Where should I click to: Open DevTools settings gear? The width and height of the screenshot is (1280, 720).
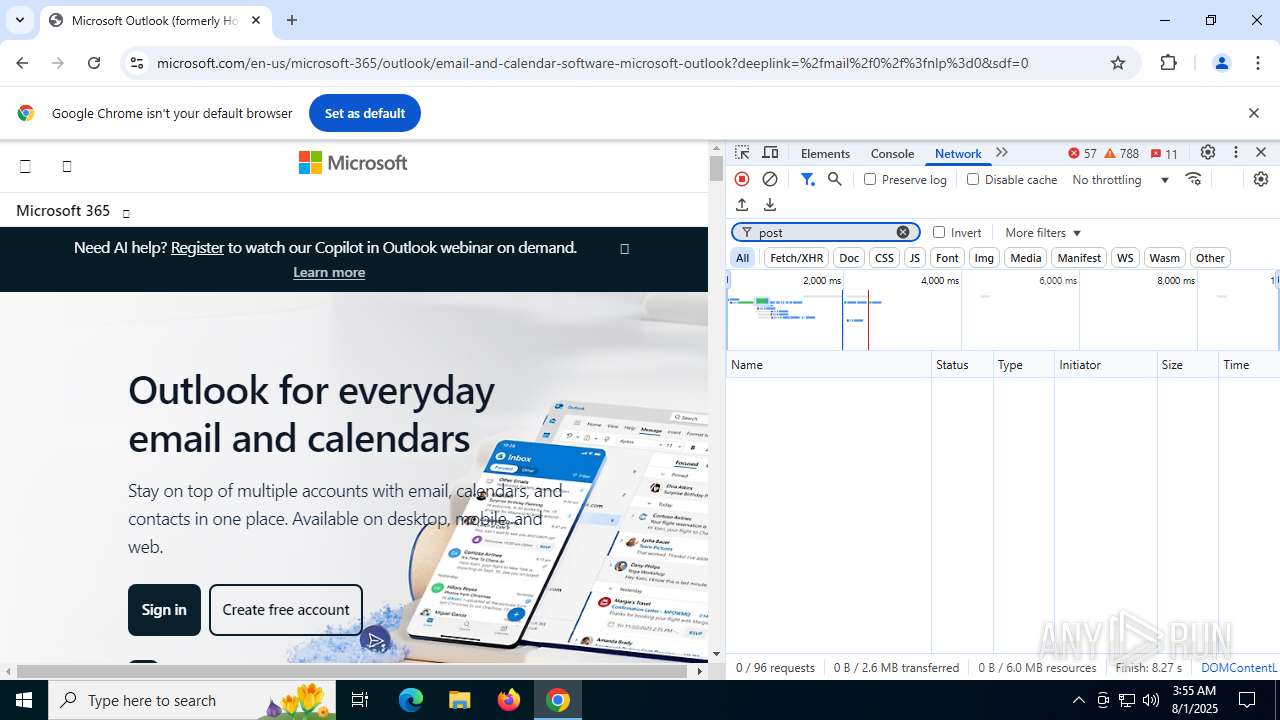point(1208,153)
